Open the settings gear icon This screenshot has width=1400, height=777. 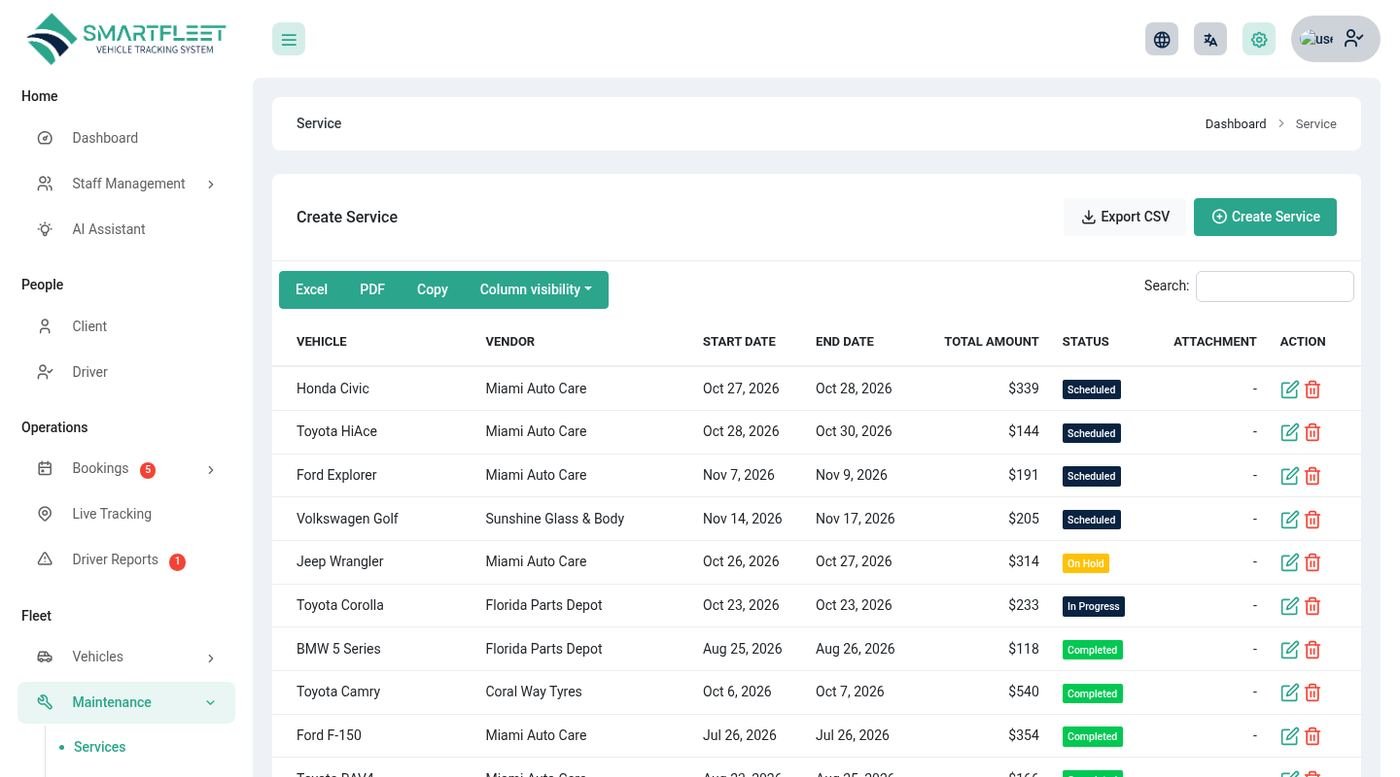(1259, 39)
